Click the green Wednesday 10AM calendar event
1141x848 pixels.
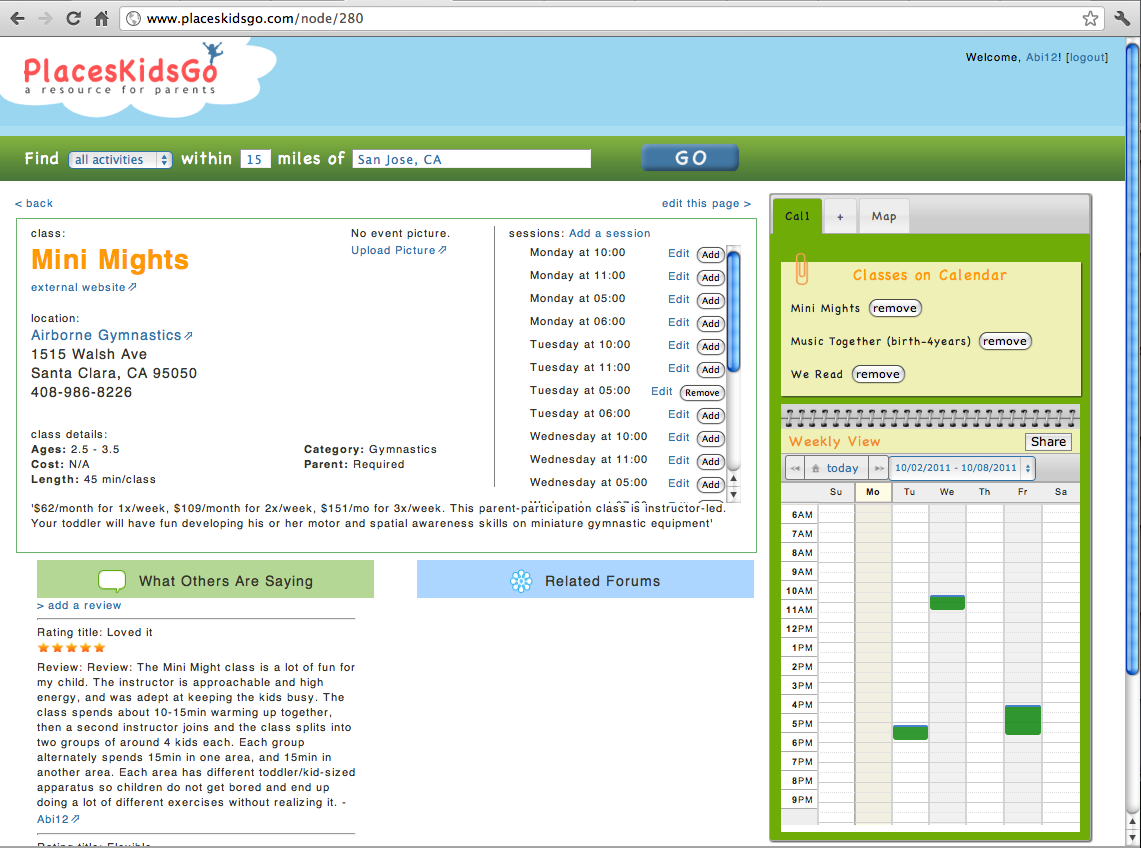pyautogui.click(x=947, y=602)
